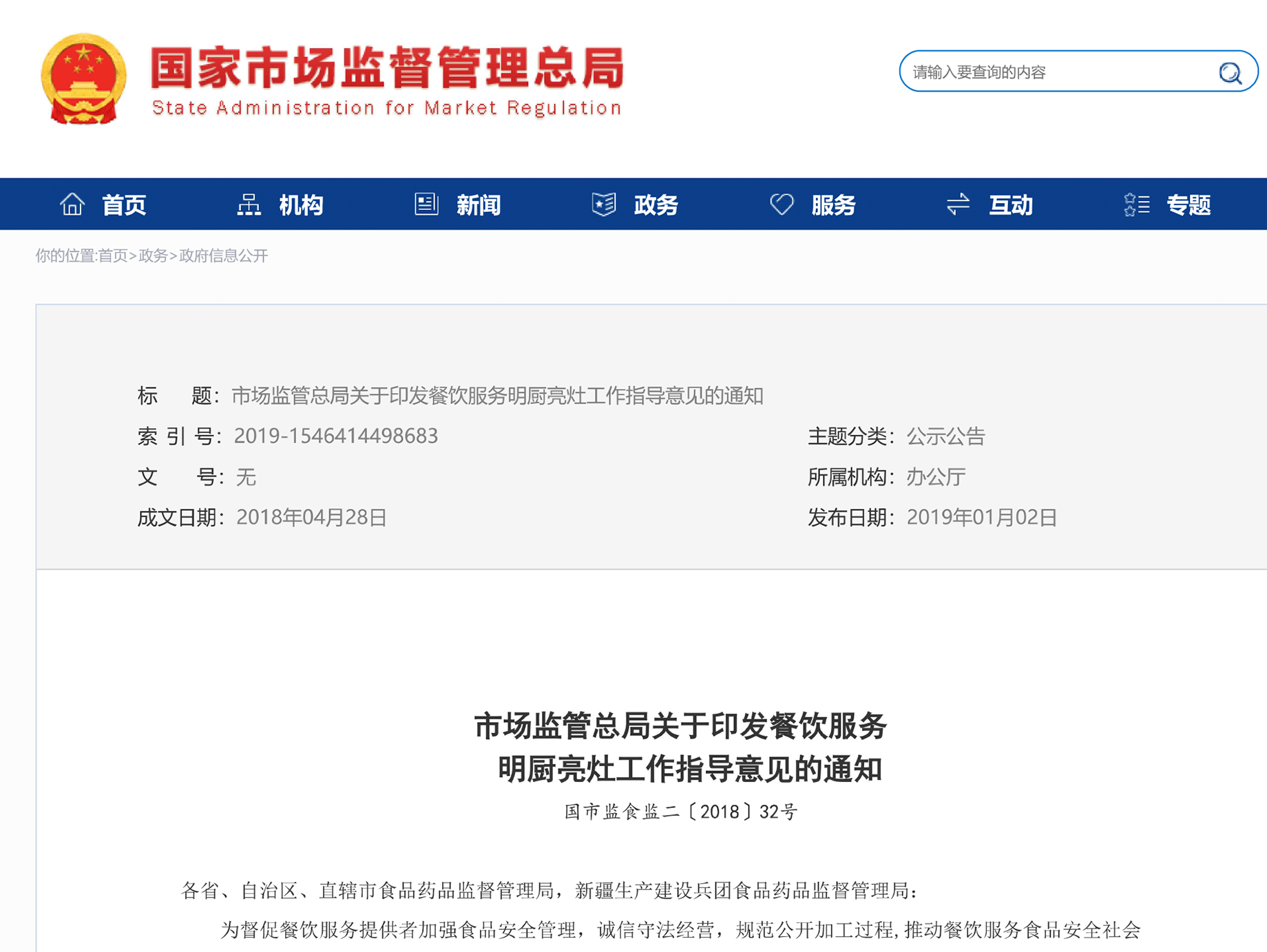
Task: Click the 政务 breadcrumb link
Action: (153, 256)
